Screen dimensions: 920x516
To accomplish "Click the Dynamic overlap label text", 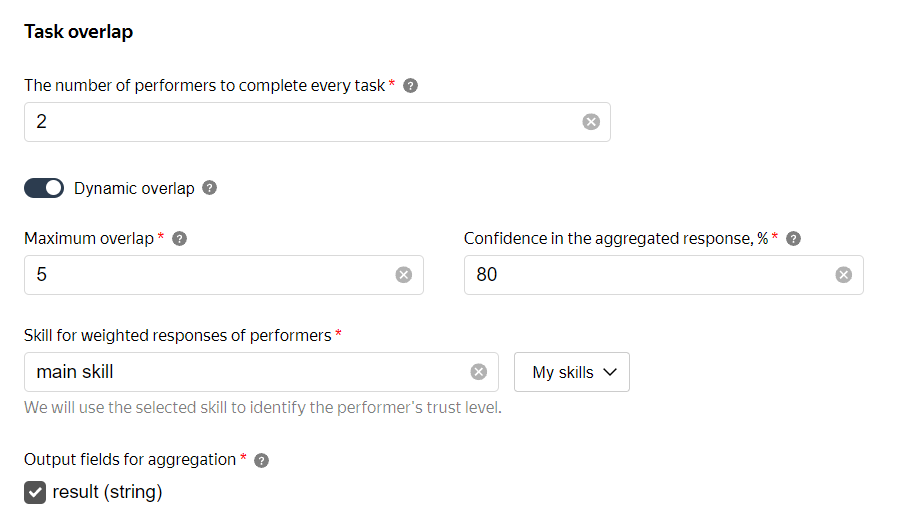I will pyautogui.click(x=134, y=188).
